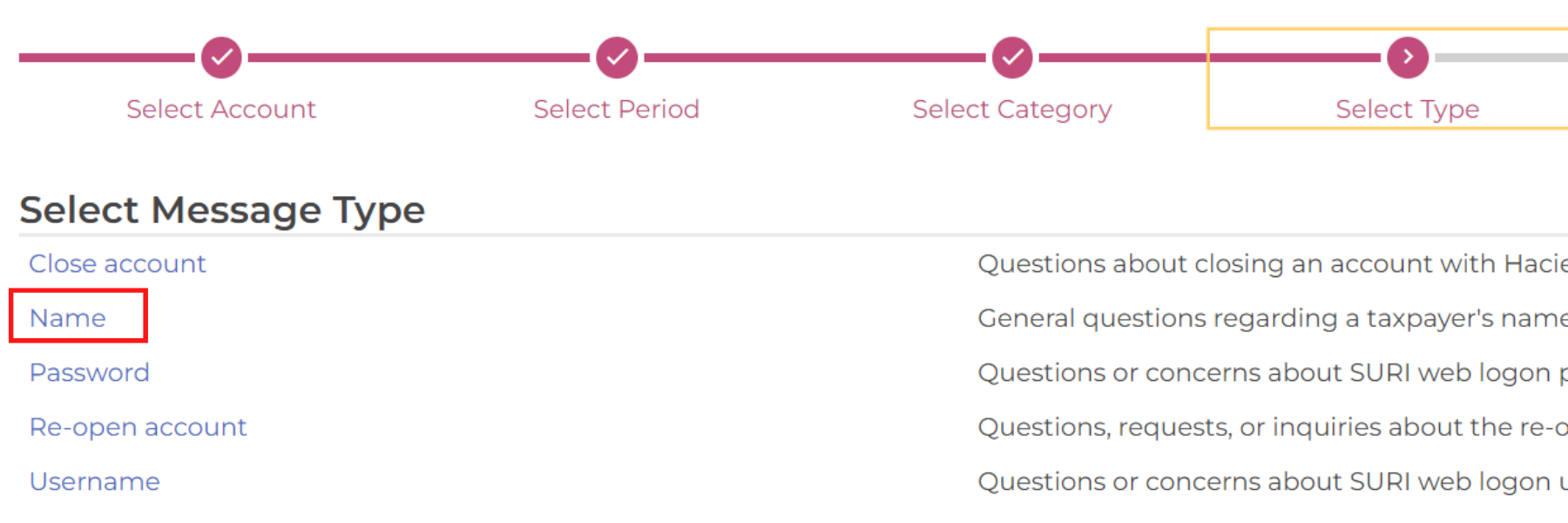The height and width of the screenshot is (523, 1568).
Task: Select the Username message type link
Action: (95, 482)
